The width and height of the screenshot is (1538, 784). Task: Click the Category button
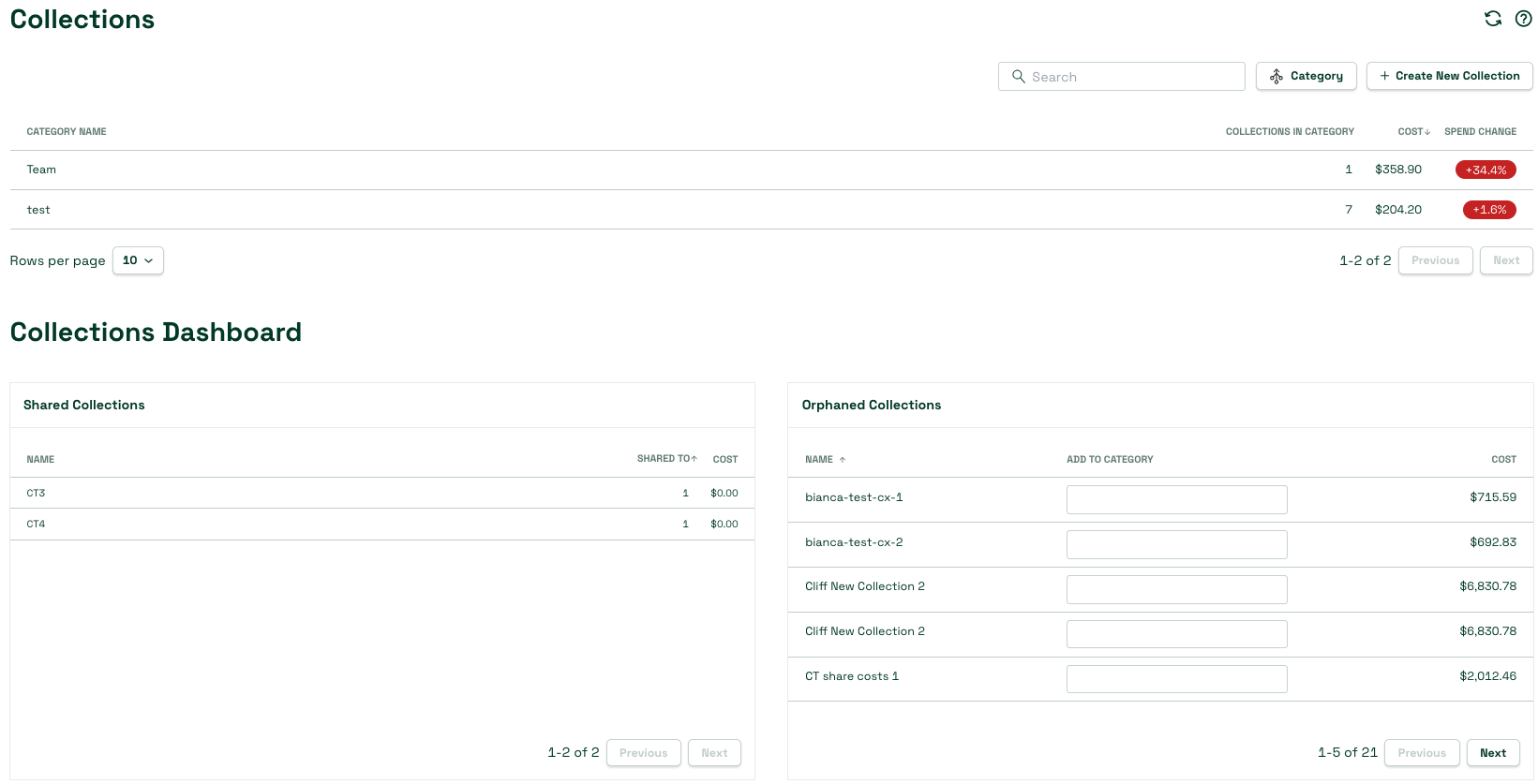coord(1306,76)
